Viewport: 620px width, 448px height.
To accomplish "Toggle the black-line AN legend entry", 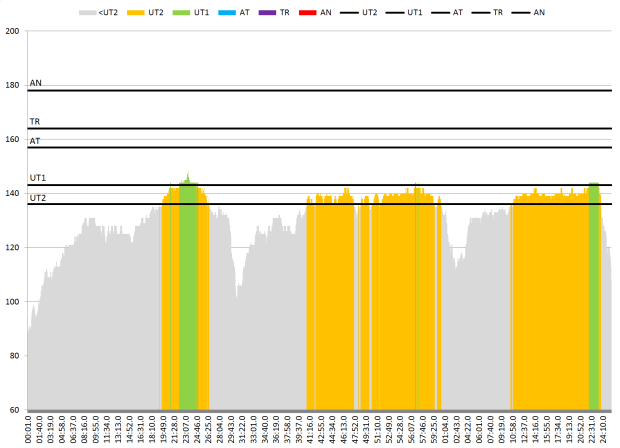I will coord(520,12).
